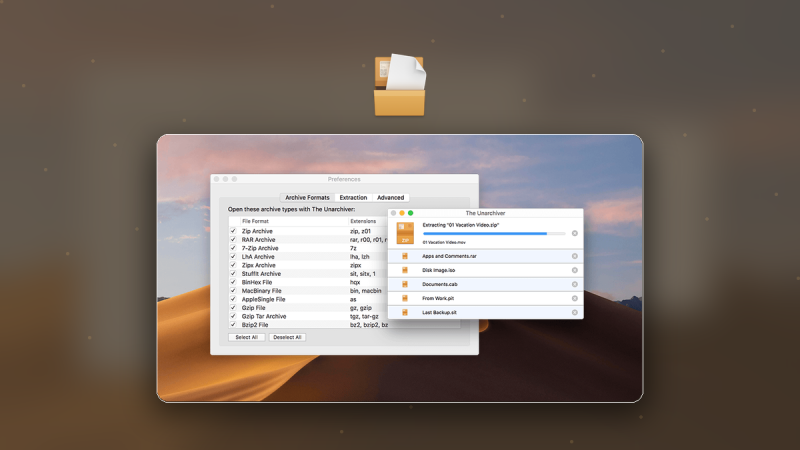Click 'lha, lzh' extensions cell
The image size is (800, 450).
(360, 257)
